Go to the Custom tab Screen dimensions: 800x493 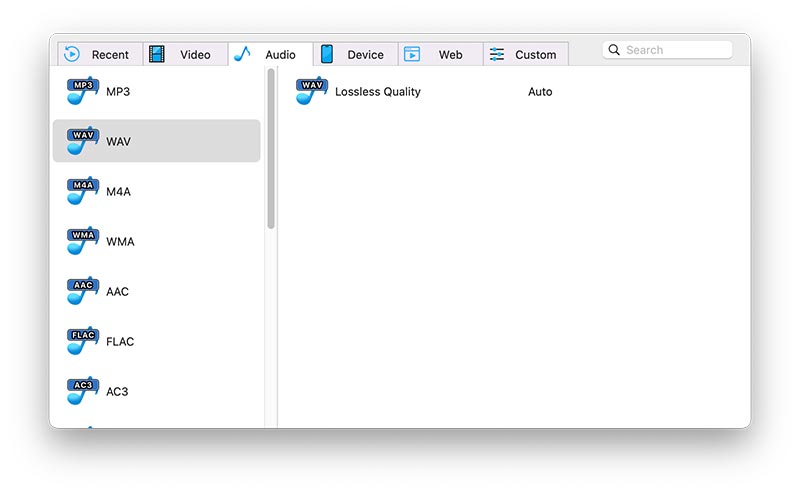(x=525, y=55)
